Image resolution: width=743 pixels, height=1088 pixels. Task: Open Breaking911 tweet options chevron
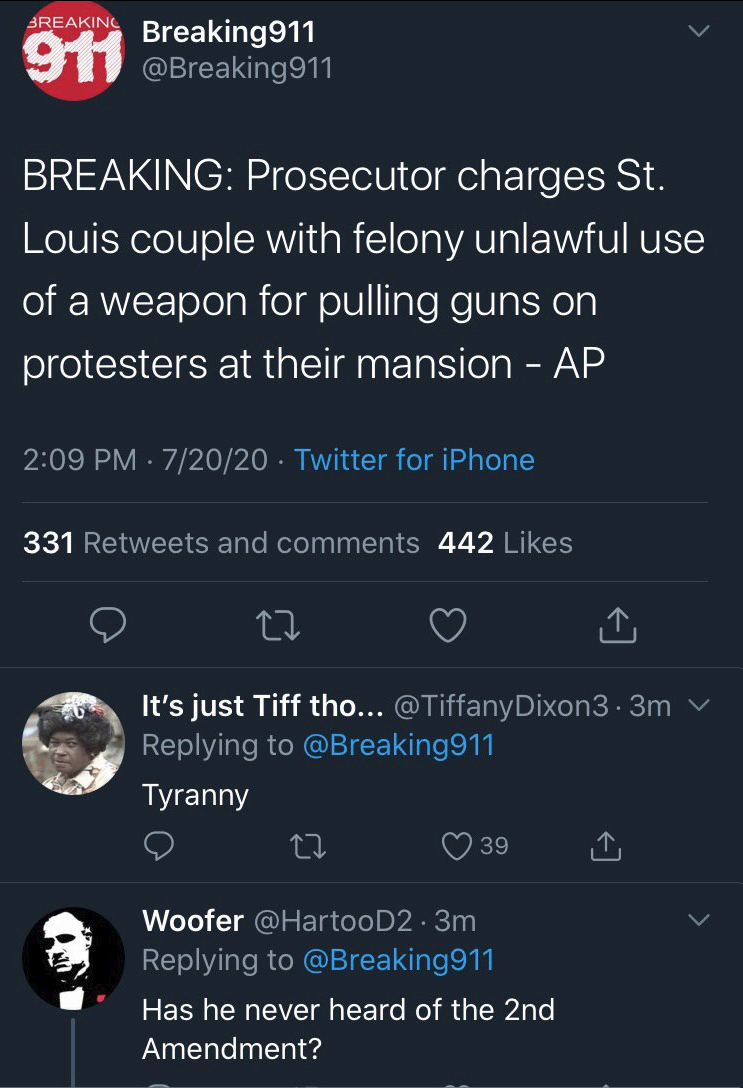699,32
